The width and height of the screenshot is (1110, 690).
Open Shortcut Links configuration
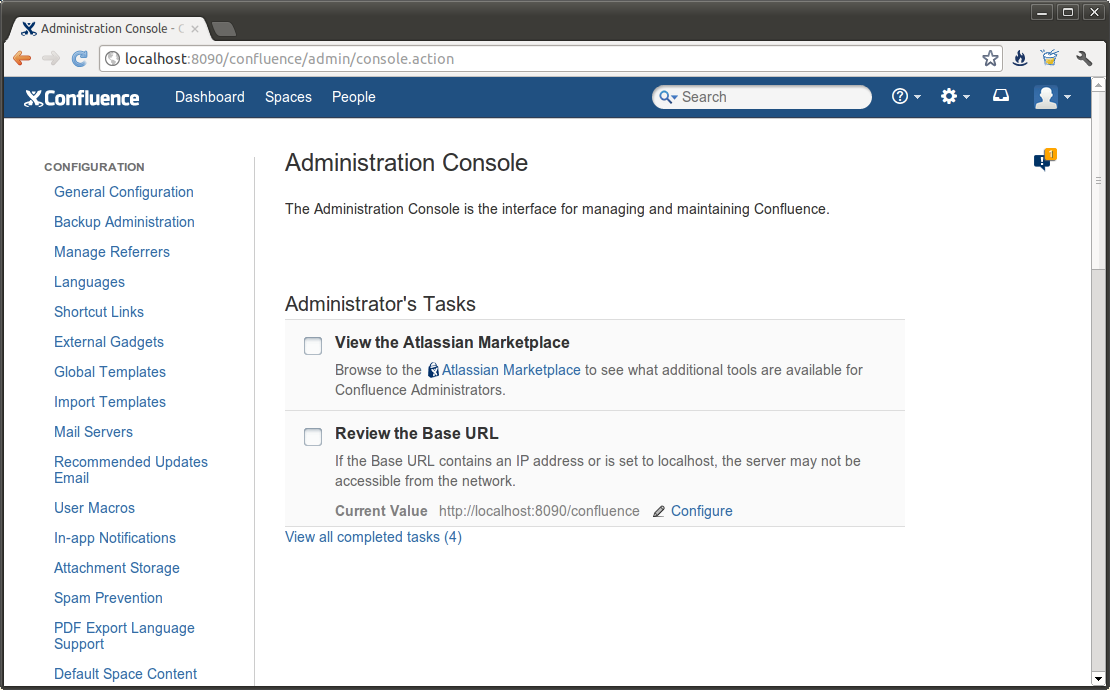tap(99, 312)
